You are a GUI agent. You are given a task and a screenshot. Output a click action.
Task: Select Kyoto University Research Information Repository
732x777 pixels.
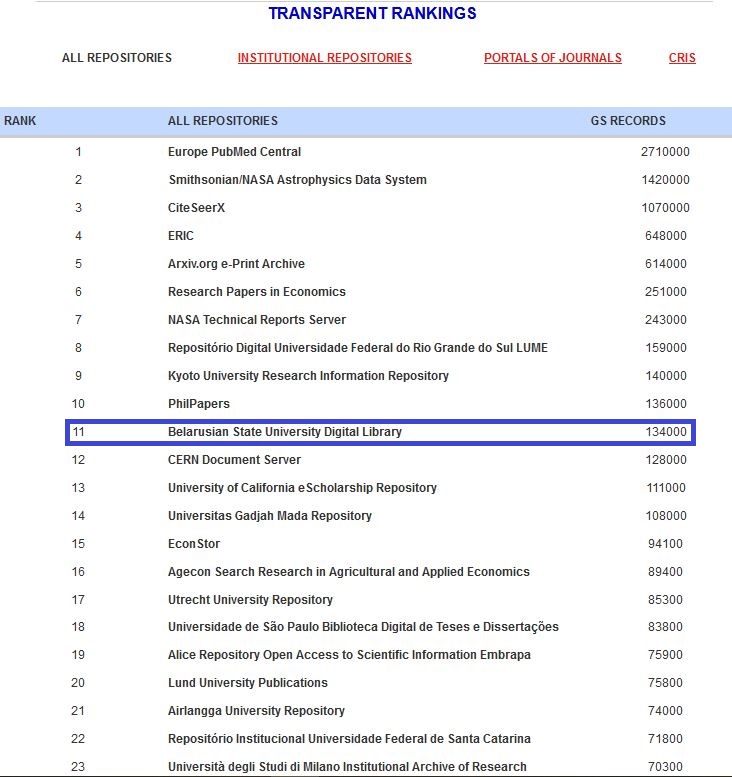point(308,376)
